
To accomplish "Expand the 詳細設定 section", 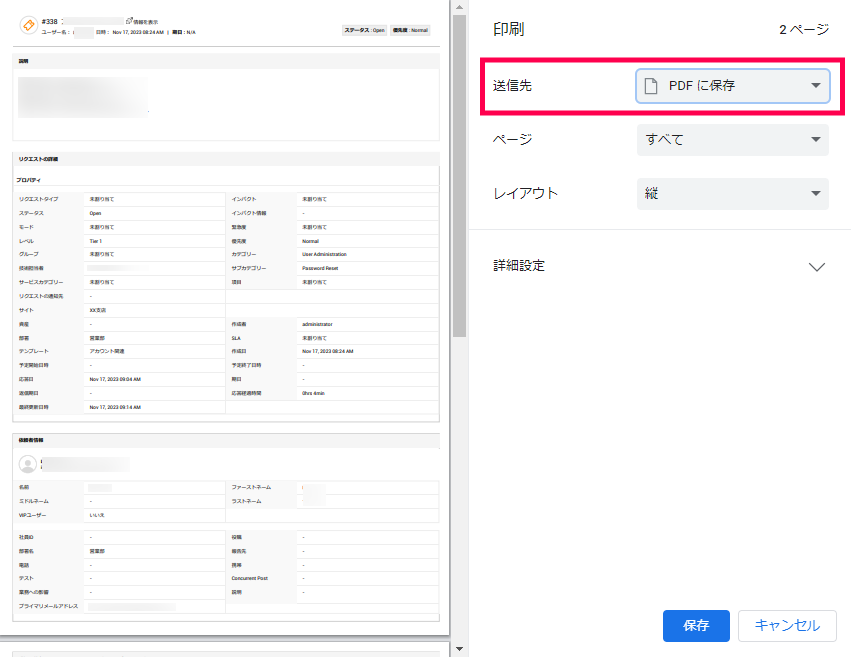I will (816, 267).
